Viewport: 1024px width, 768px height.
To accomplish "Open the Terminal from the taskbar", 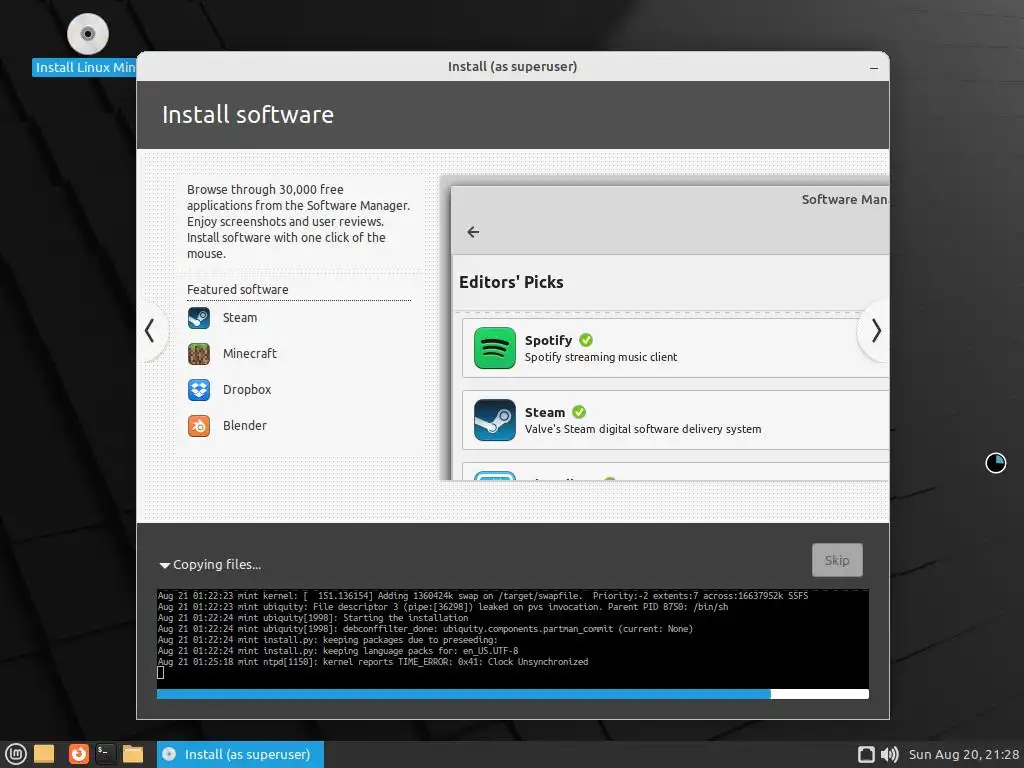I will point(105,754).
